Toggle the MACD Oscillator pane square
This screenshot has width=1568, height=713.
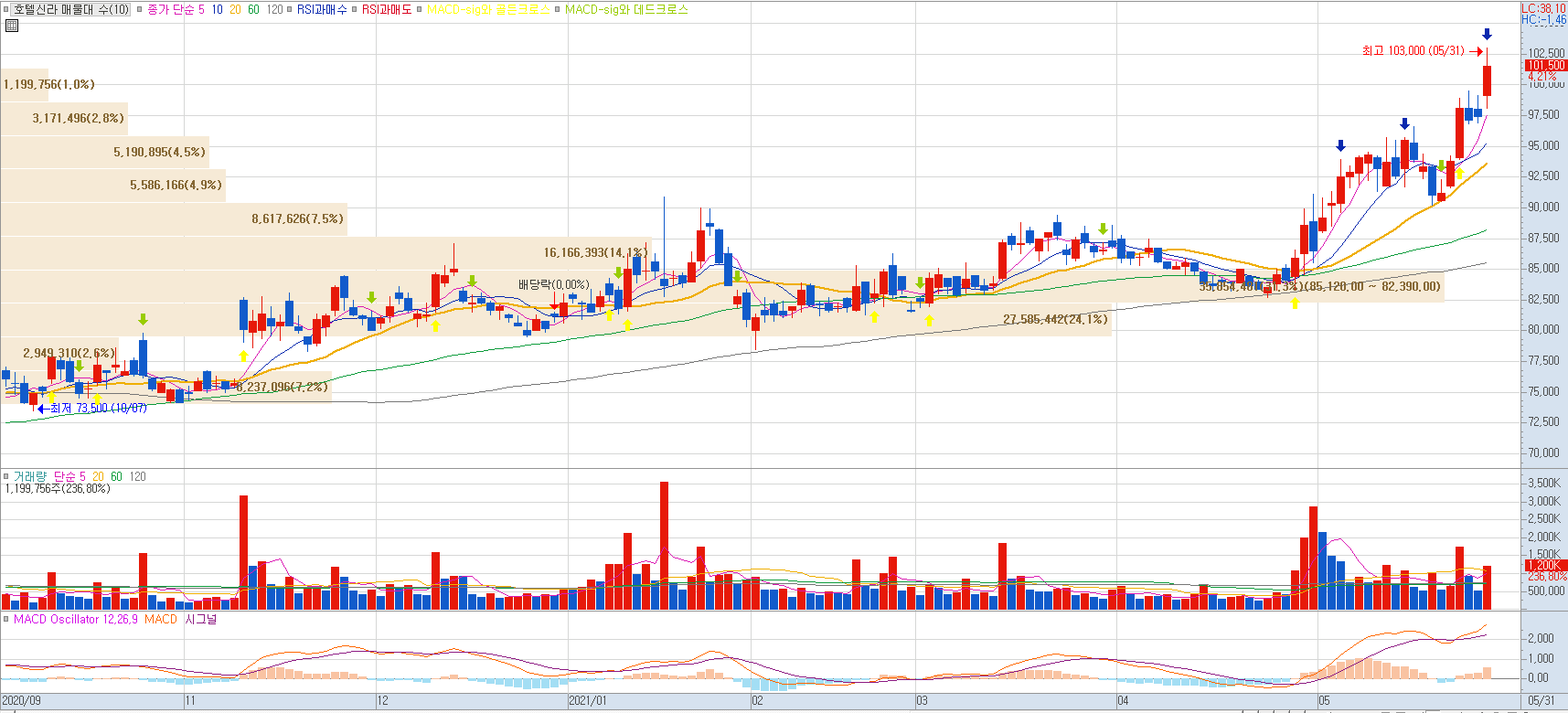[6, 619]
